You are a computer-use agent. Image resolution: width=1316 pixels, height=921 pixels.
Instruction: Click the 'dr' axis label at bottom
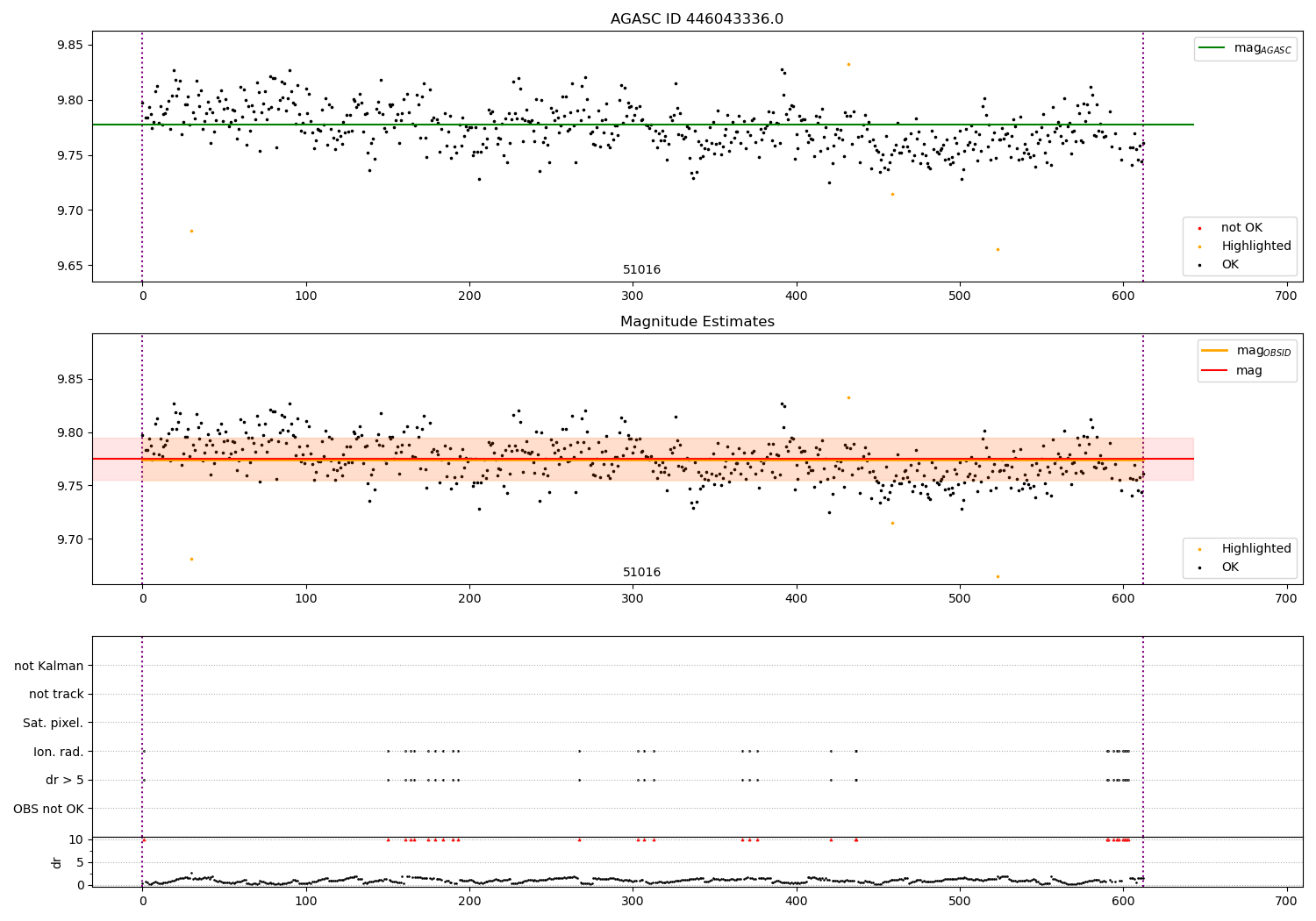[57, 862]
